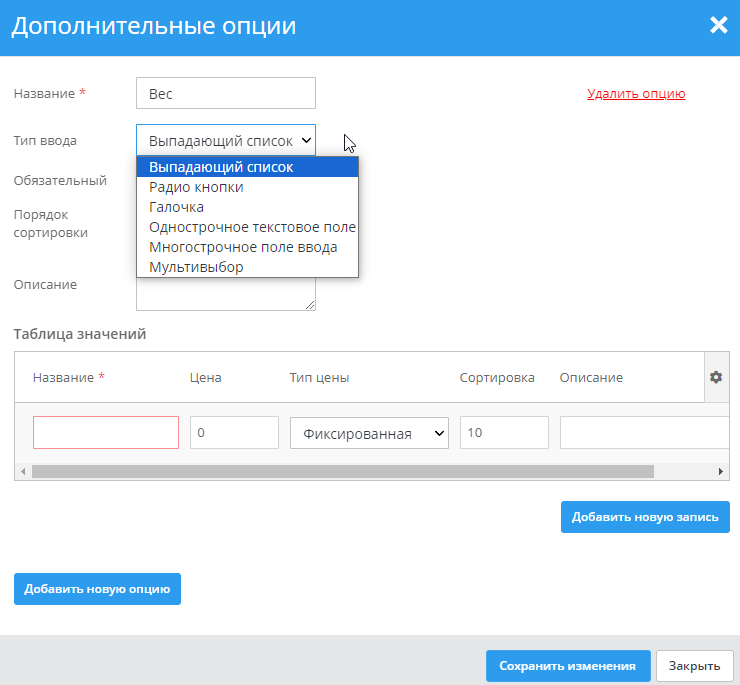The width and height of the screenshot is (740, 685).
Task: Click "Сохранить изменения" to save
Action: [x=568, y=666]
